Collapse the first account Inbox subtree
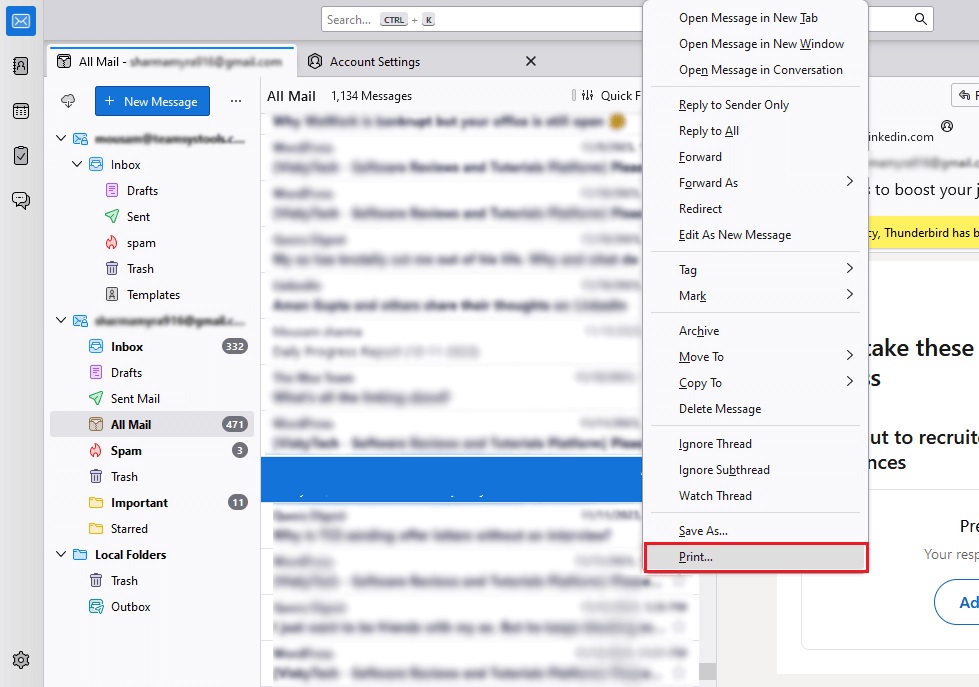This screenshot has height=687, width=979. click(x=77, y=164)
